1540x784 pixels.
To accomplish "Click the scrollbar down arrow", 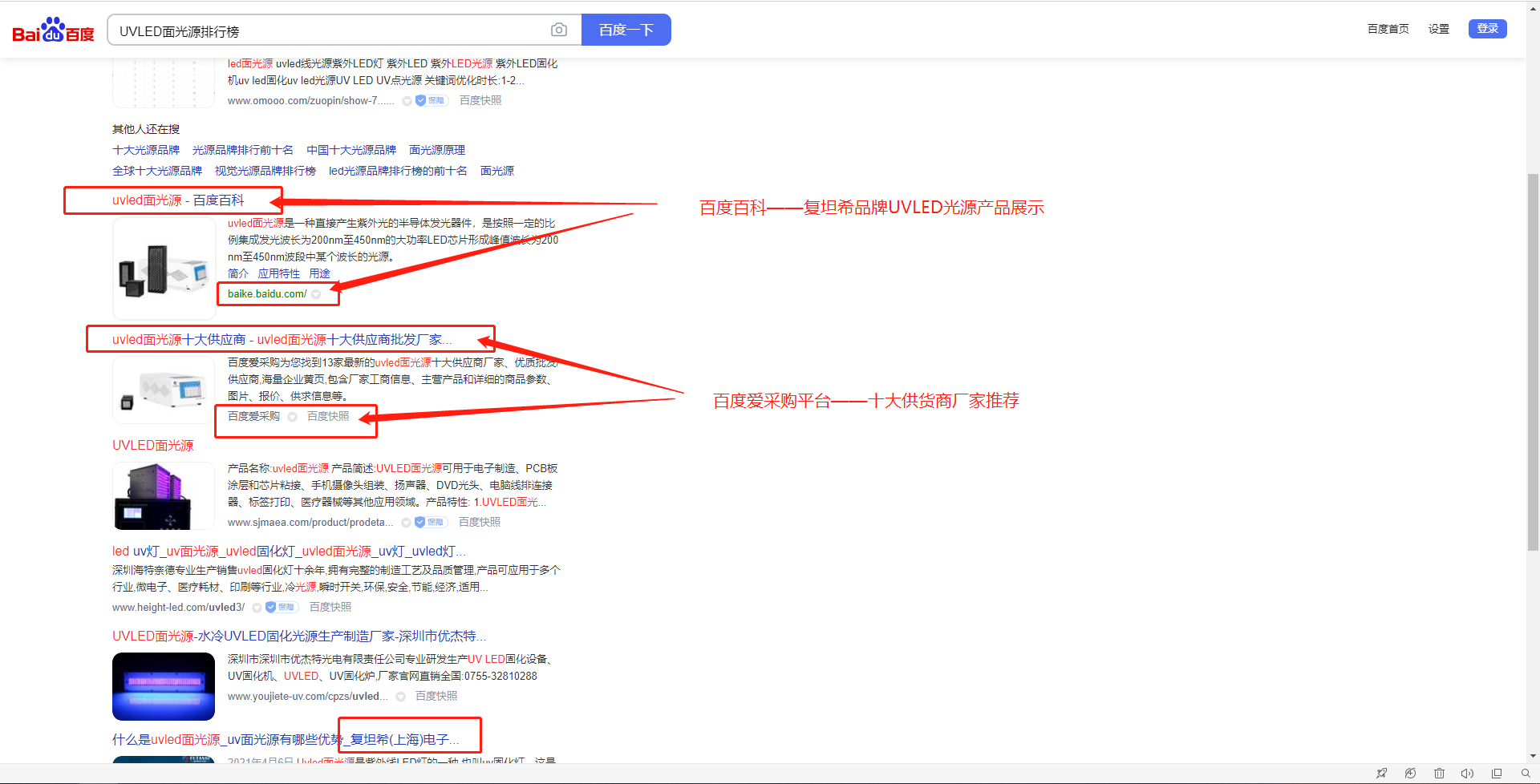I will pyautogui.click(x=1533, y=756).
